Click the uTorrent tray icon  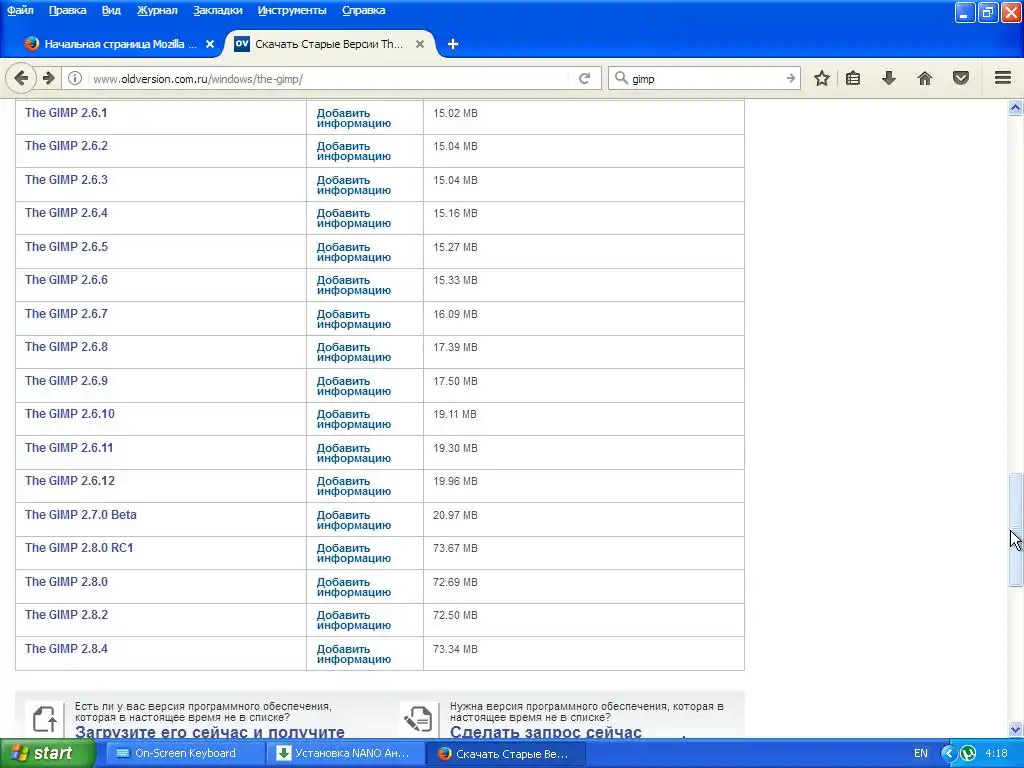tap(968, 753)
